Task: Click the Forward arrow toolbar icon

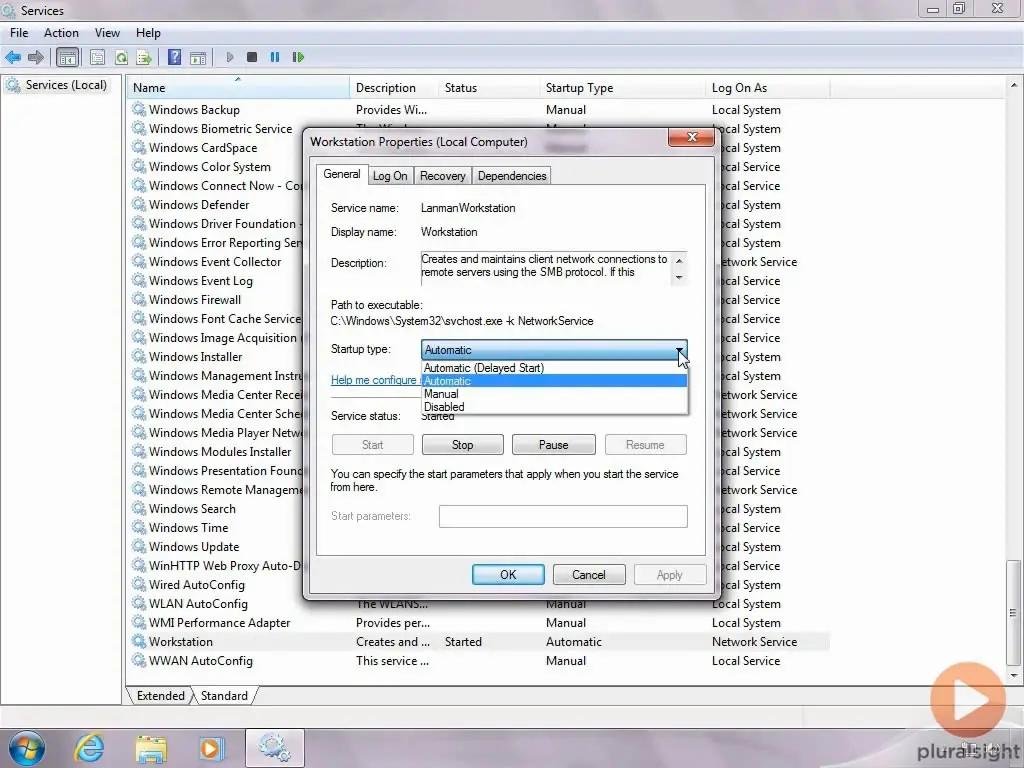Action: pos(35,57)
